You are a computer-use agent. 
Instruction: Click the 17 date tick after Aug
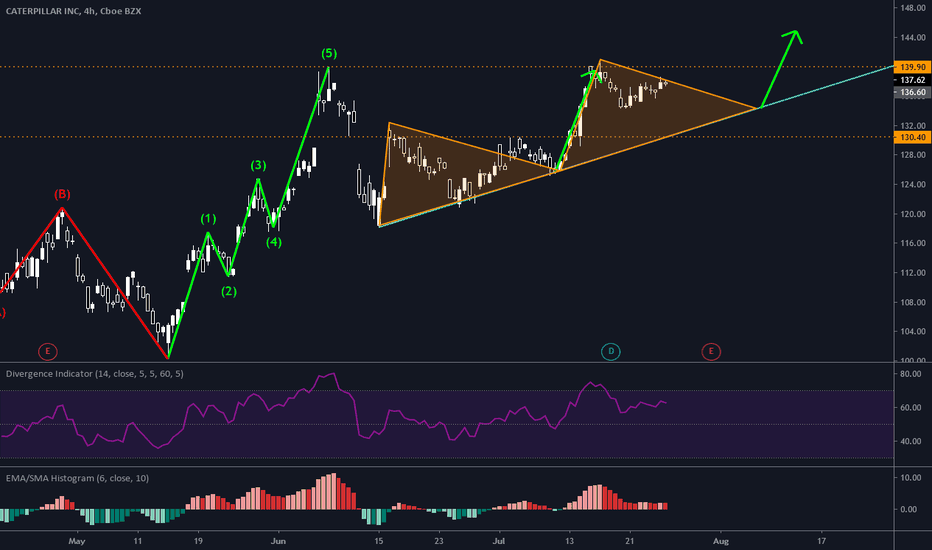tap(821, 541)
